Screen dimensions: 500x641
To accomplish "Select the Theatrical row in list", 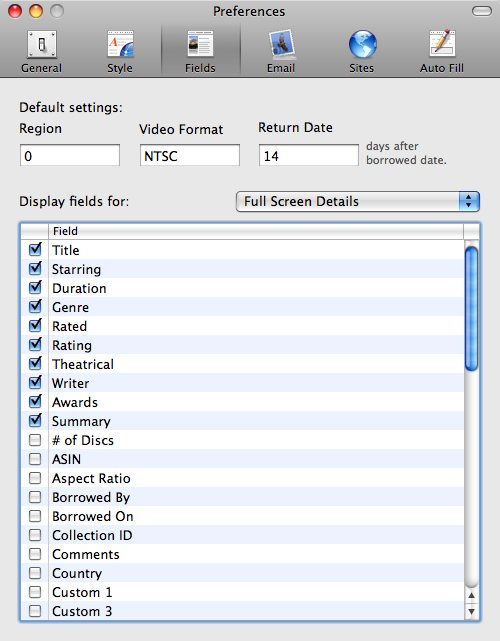I will (x=242, y=363).
